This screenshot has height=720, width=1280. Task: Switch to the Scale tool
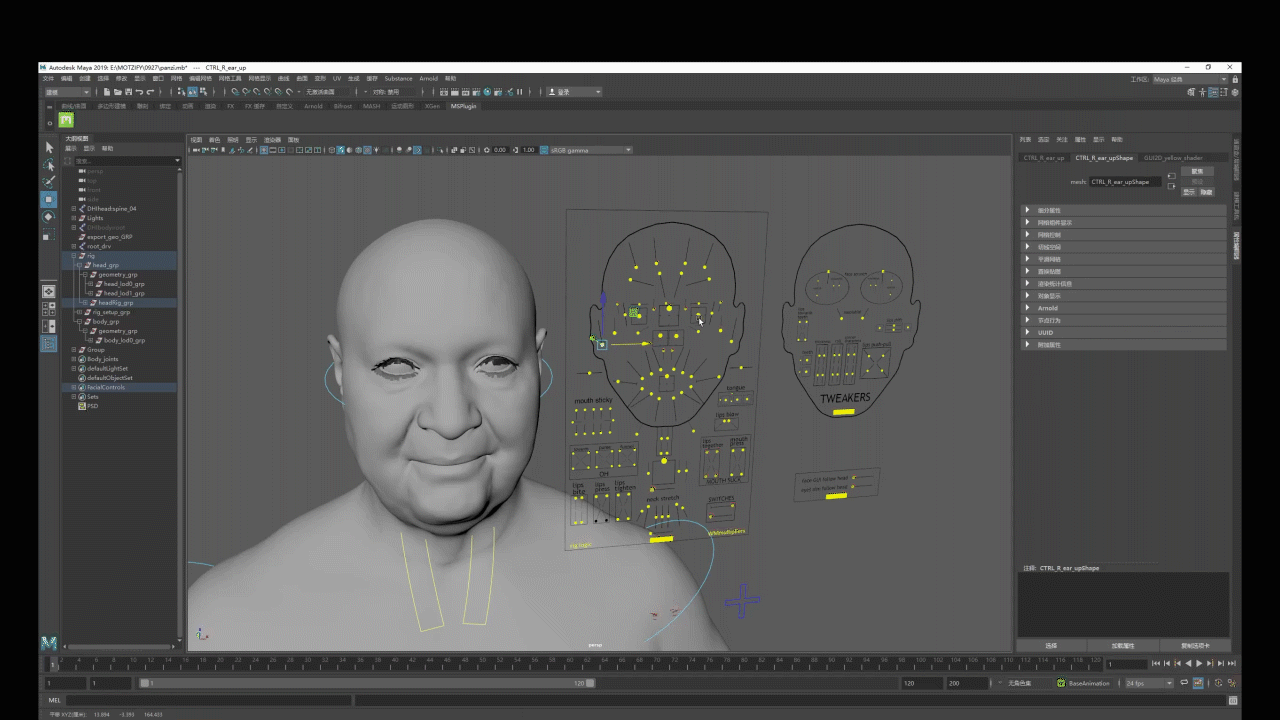(48, 235)
